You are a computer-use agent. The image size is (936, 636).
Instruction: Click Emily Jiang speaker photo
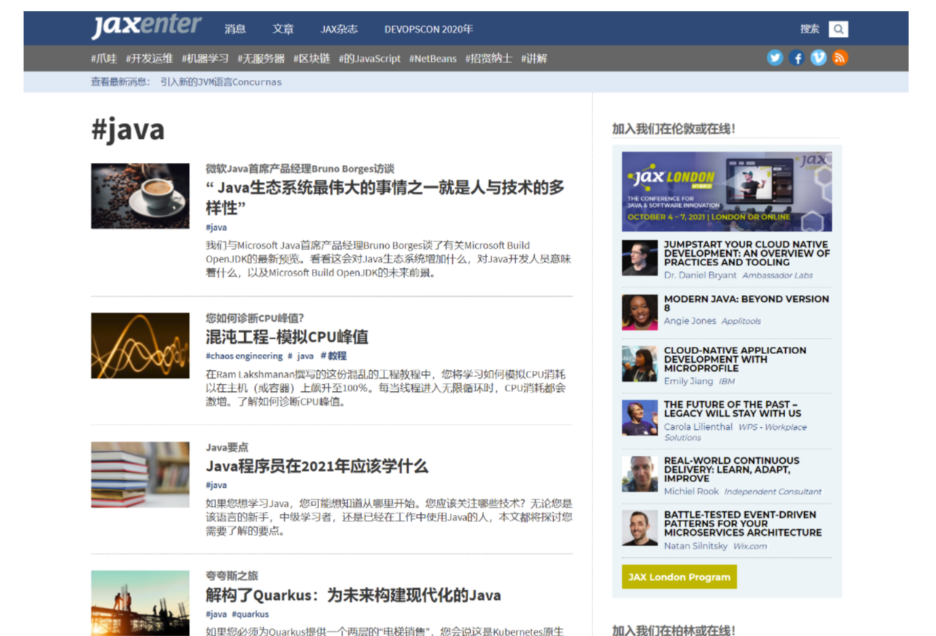pos(639,364)
